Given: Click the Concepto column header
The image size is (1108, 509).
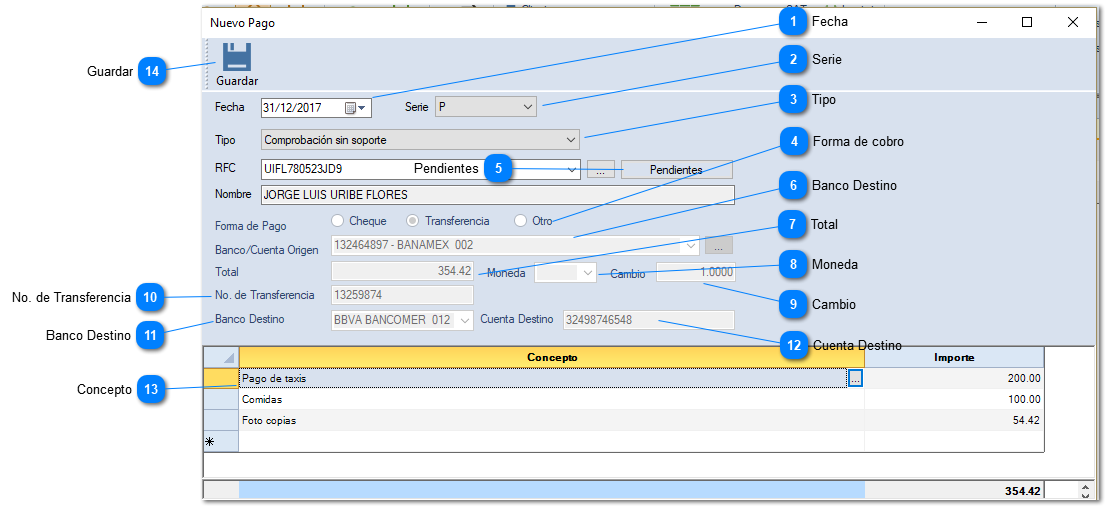Looking at the screenshot, I should click(x=551, y=357).
